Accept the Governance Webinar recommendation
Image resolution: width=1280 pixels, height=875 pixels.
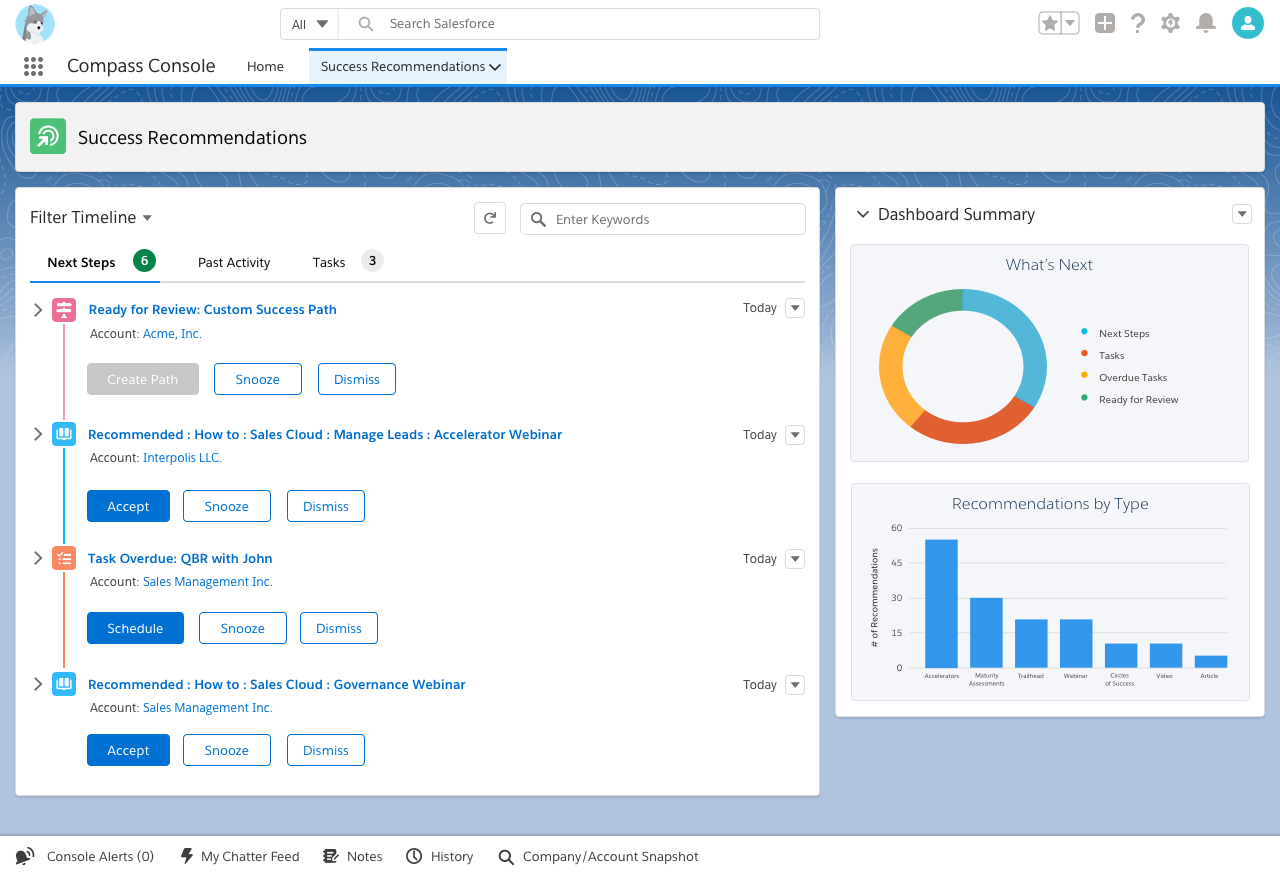[x=128, y=750]
